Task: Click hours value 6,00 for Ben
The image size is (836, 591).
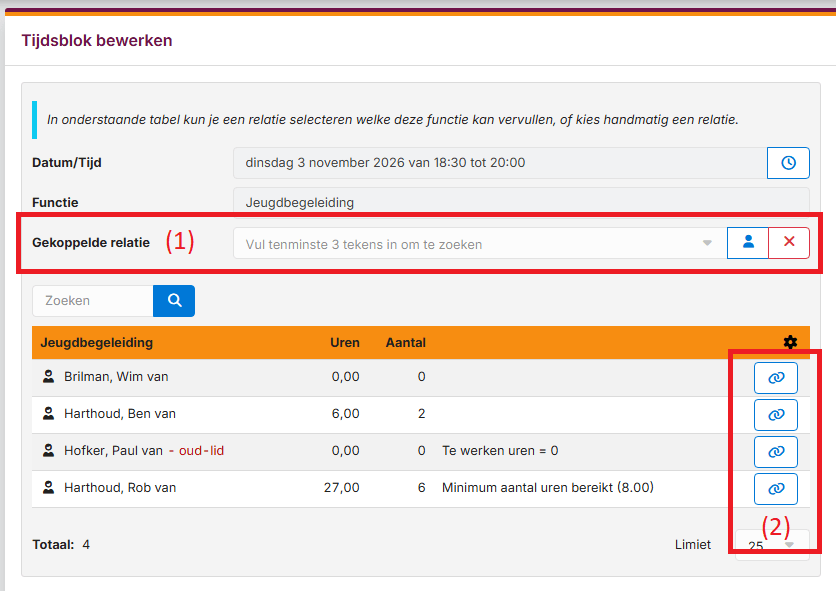Action: pyautogui.click(x=345, y=413)
